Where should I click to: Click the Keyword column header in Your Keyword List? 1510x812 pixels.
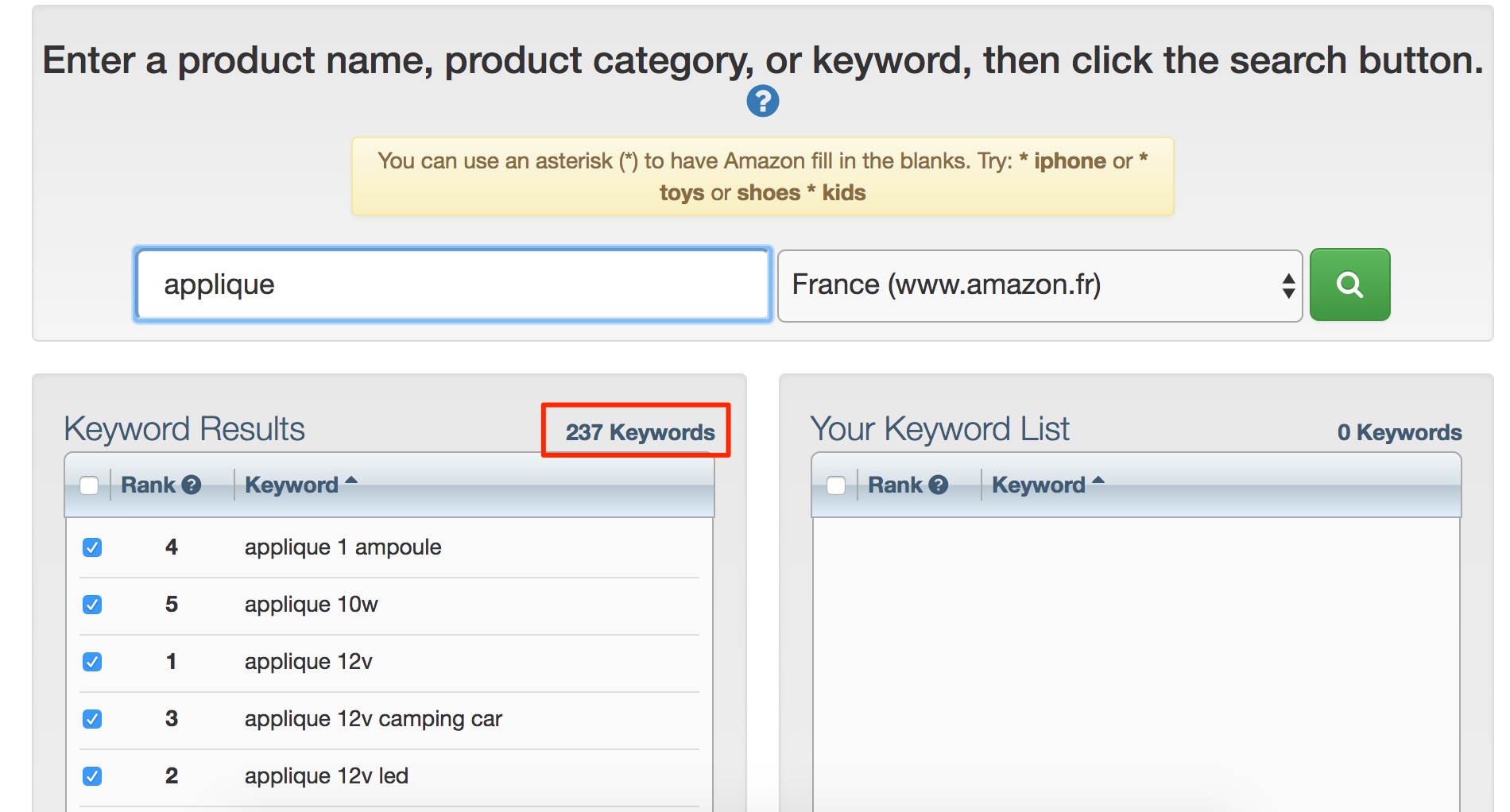(1039, 485)
